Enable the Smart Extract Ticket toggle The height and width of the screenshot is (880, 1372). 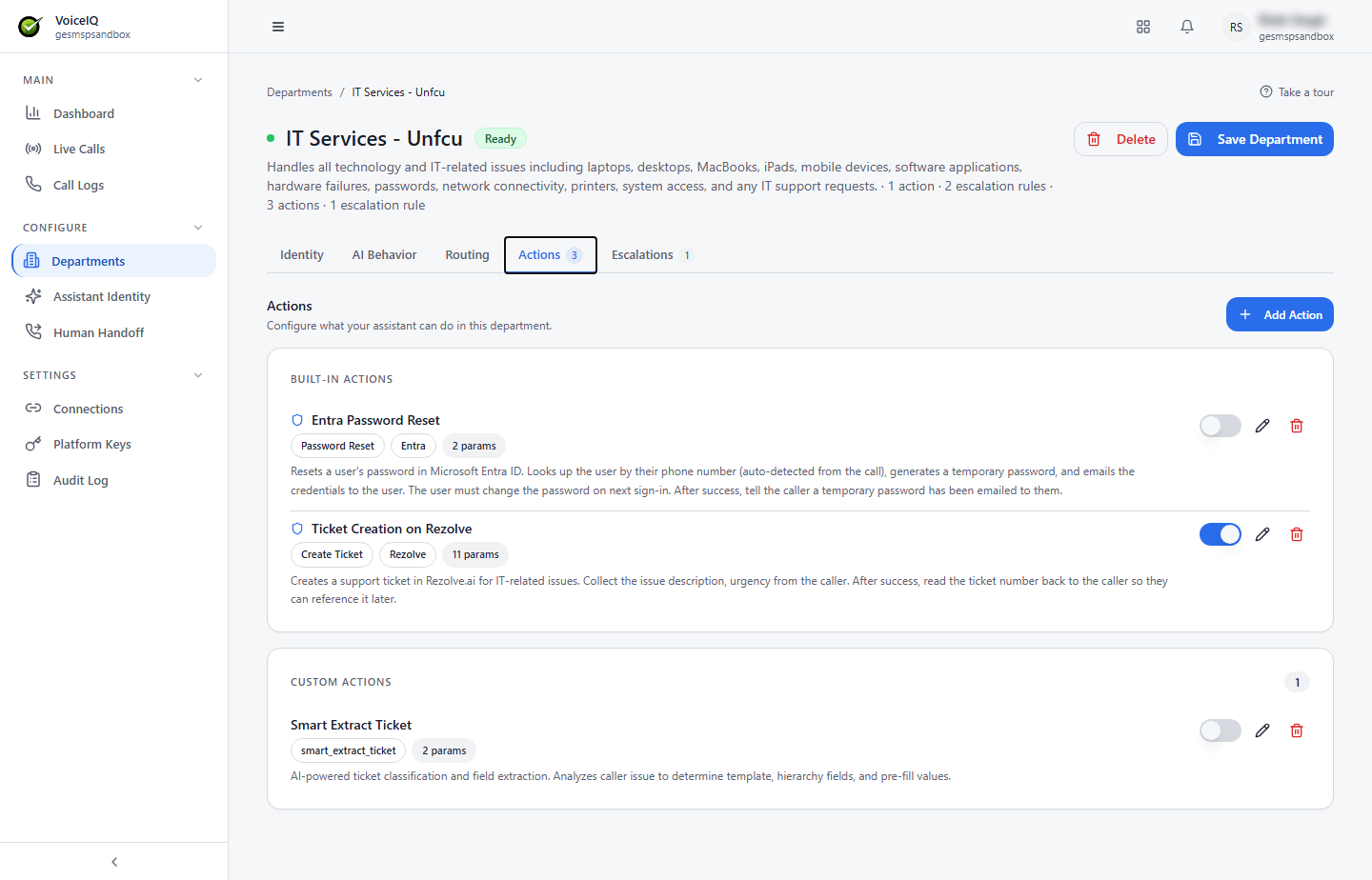click(1221, 730)
